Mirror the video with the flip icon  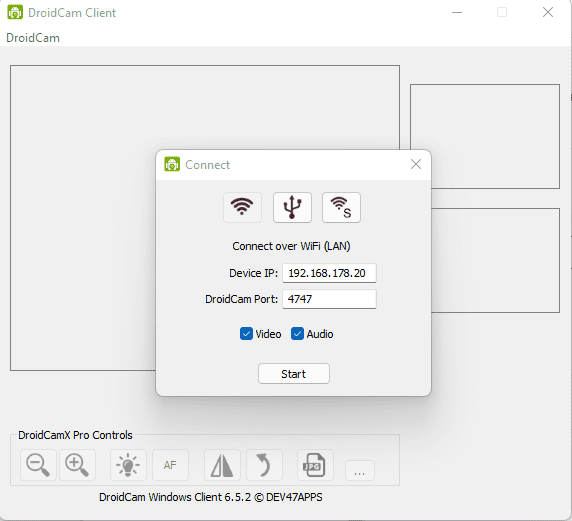222,465
